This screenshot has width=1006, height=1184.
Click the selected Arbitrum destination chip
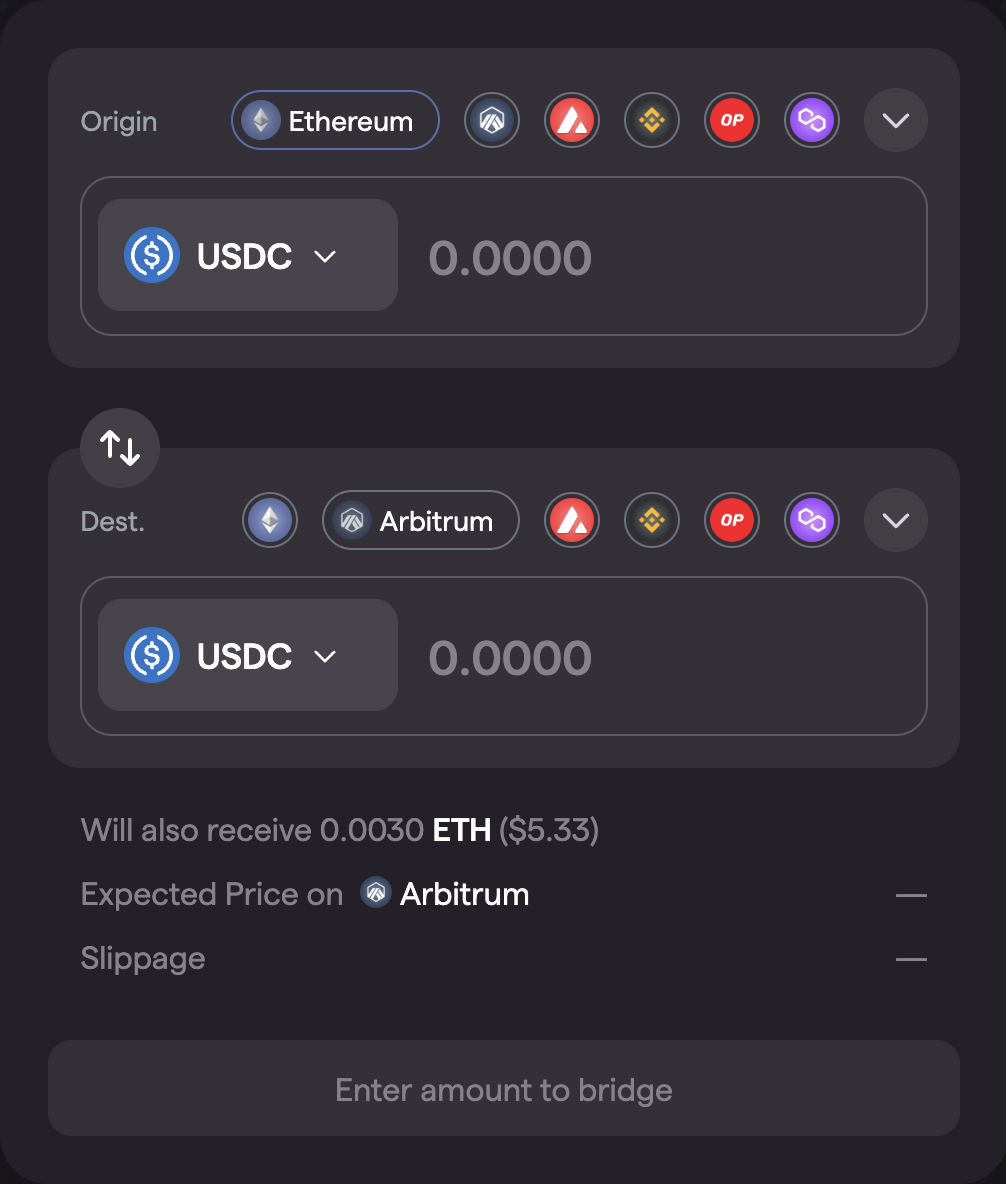coord(420,521)
